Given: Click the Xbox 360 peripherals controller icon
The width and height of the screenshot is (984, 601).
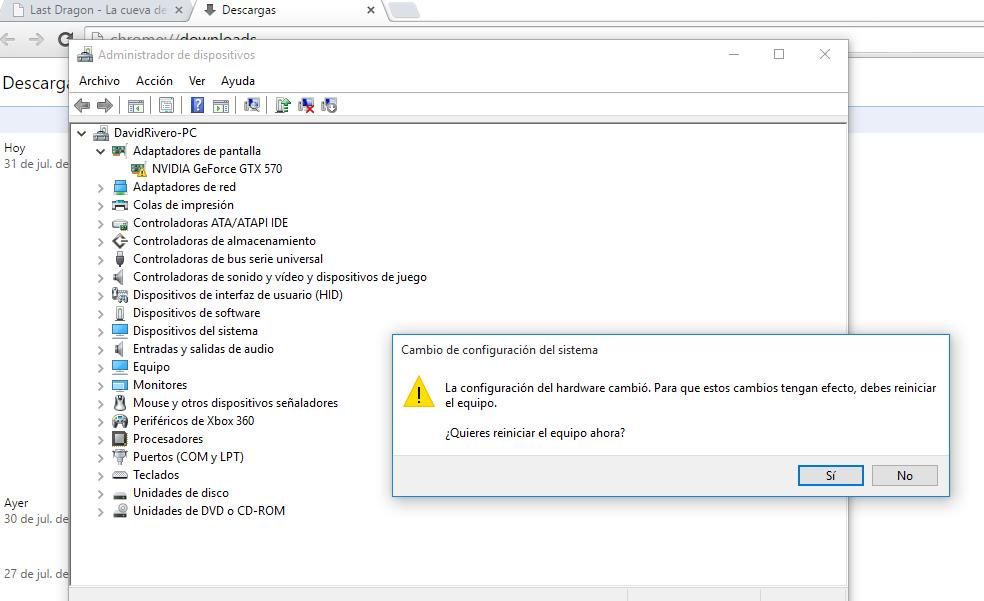Looking at the screenshot, I should tap(120, 421).
